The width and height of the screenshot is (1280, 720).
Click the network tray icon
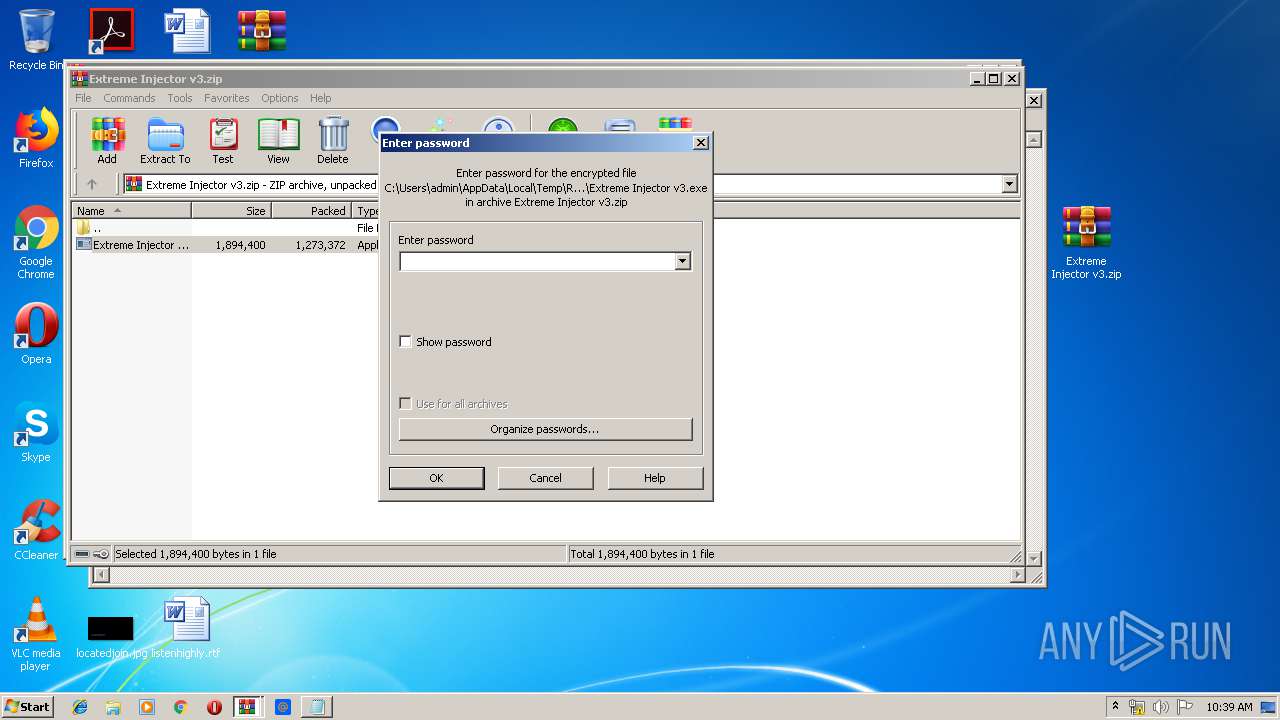pos(1137,707)
